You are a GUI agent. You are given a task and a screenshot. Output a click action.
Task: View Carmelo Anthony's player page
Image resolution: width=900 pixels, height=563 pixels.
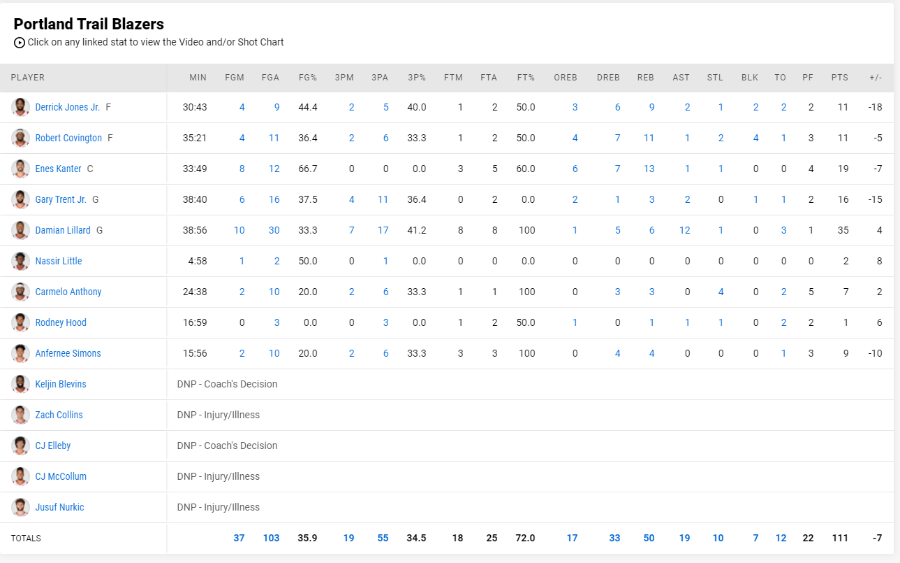pyautogui.click(x=68, y=292)
